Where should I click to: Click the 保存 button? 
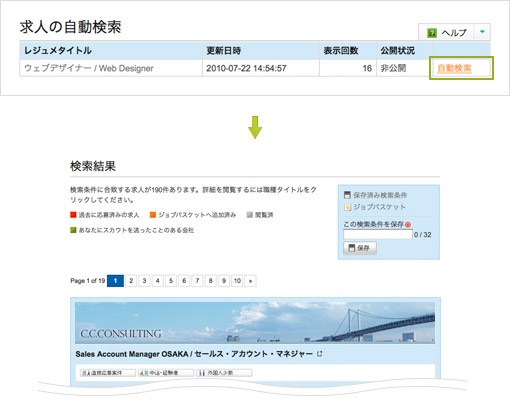[x=360, y=248]
